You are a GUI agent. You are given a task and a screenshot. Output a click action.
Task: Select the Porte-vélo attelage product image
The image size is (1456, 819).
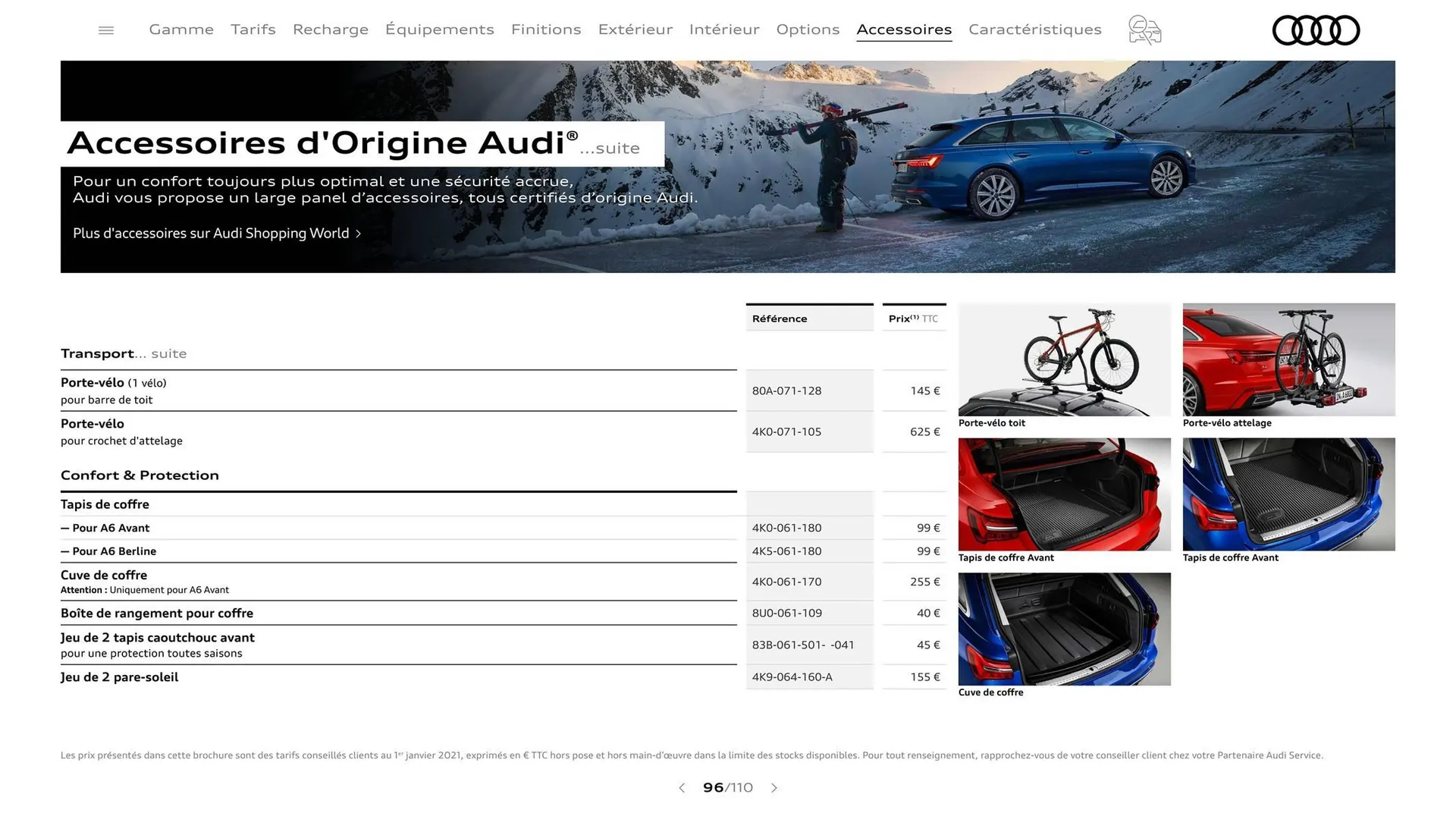tap(1288, 359)
